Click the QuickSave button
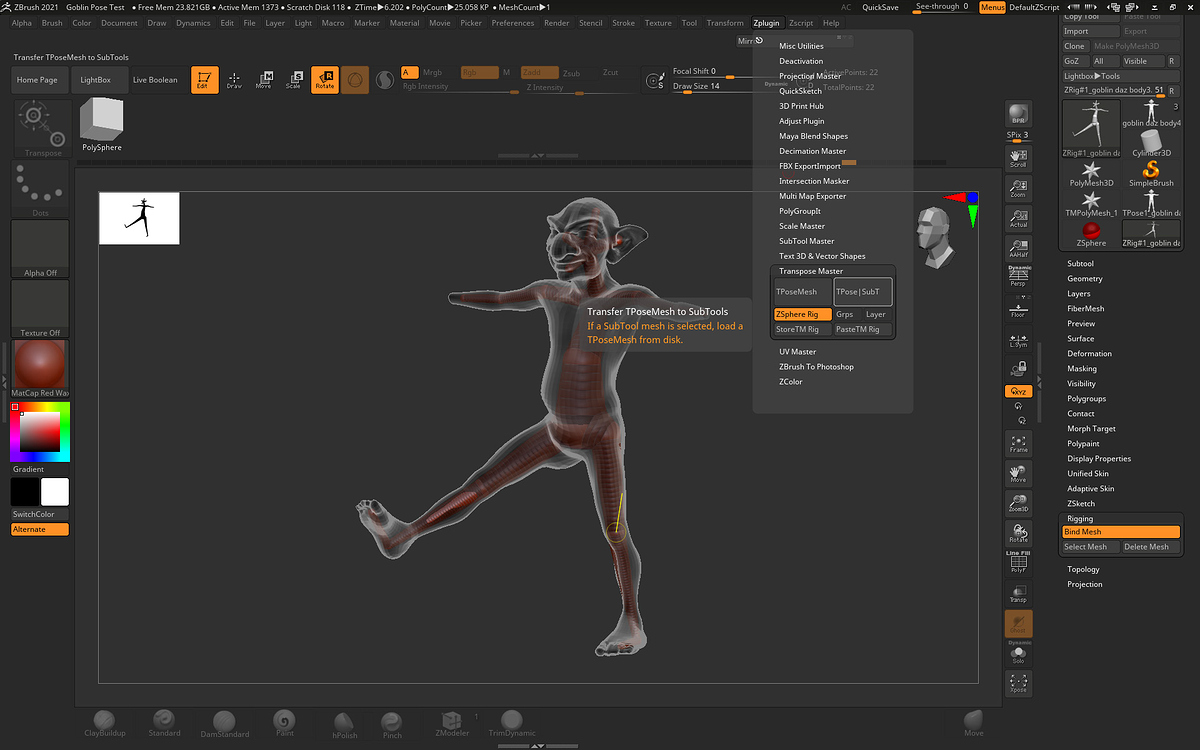Image resolution: width=1200 pixels, height=750 pixels. 880,7
